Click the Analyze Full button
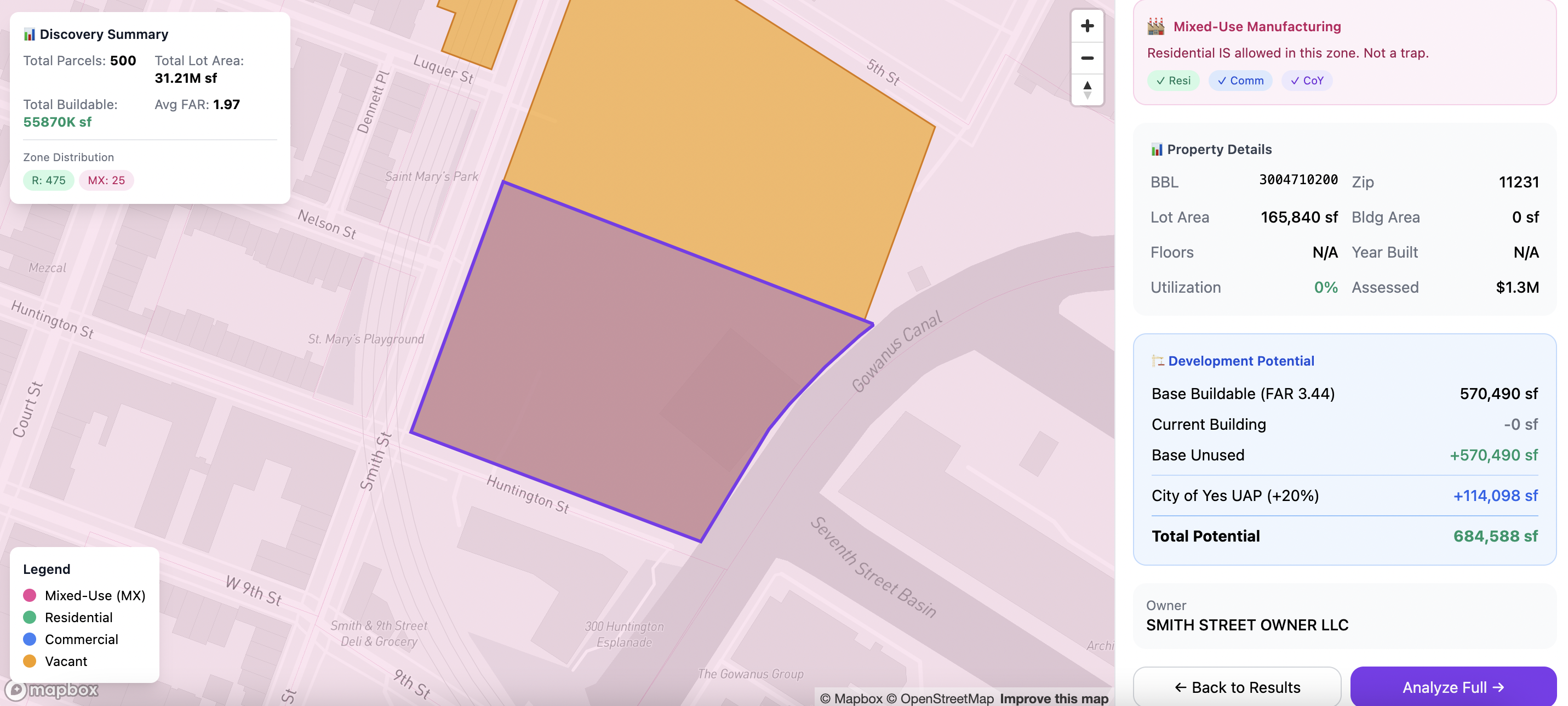Screen dimensions: 1568x706 tap(1453, 687)
